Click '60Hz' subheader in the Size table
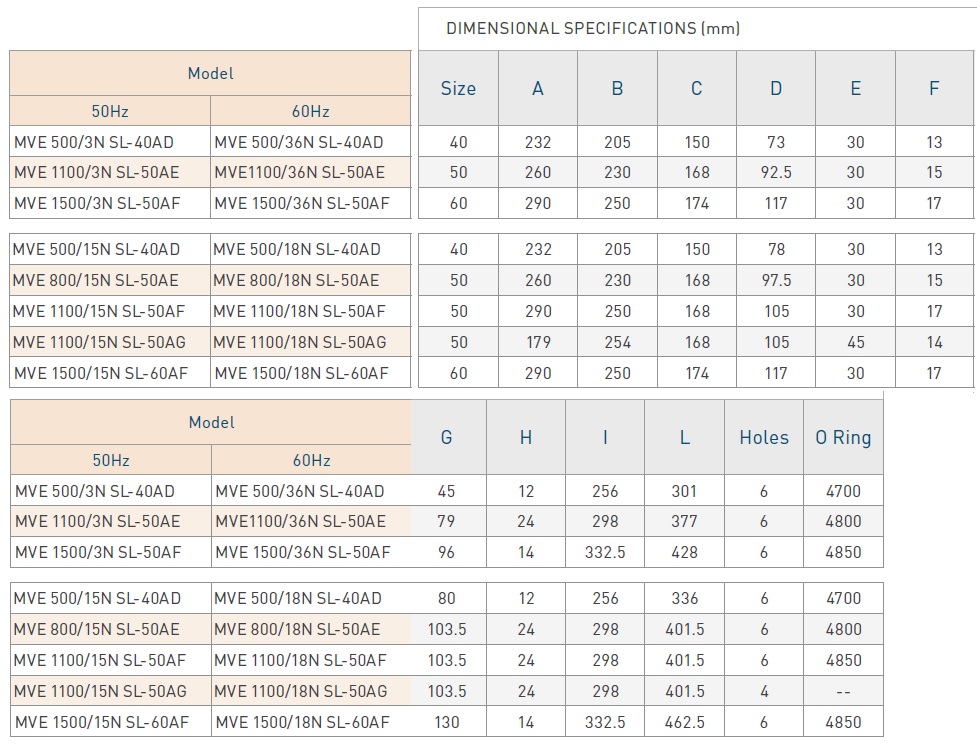The image size is (977, 753). coord(310,112)
